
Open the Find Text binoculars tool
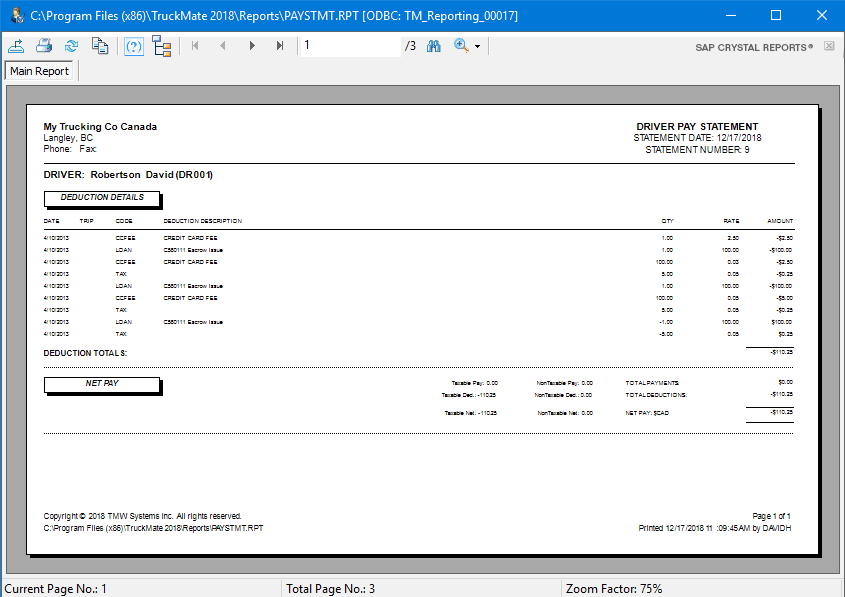coord(434,46)
